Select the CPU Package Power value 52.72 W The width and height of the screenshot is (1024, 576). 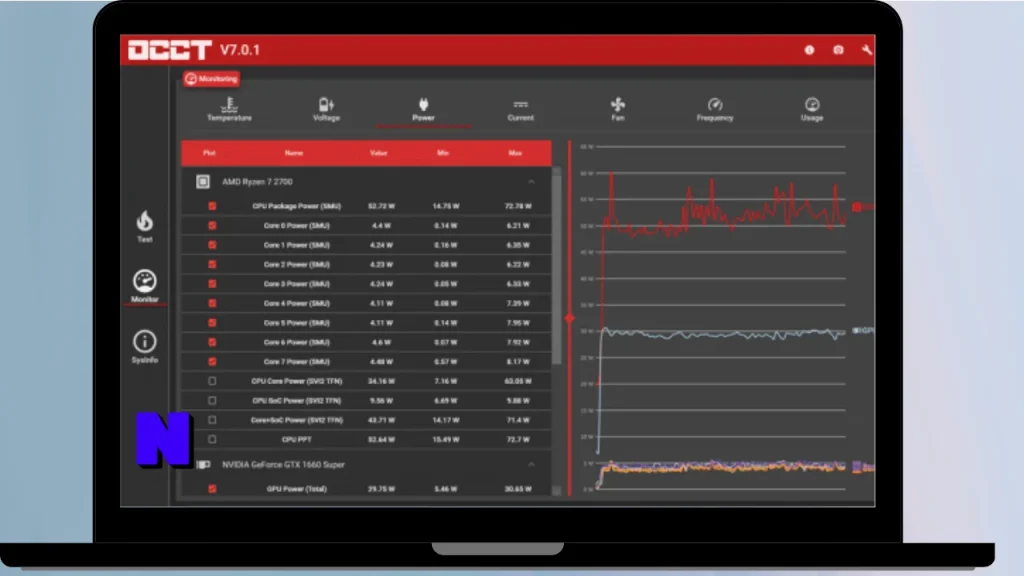[381, 206]
